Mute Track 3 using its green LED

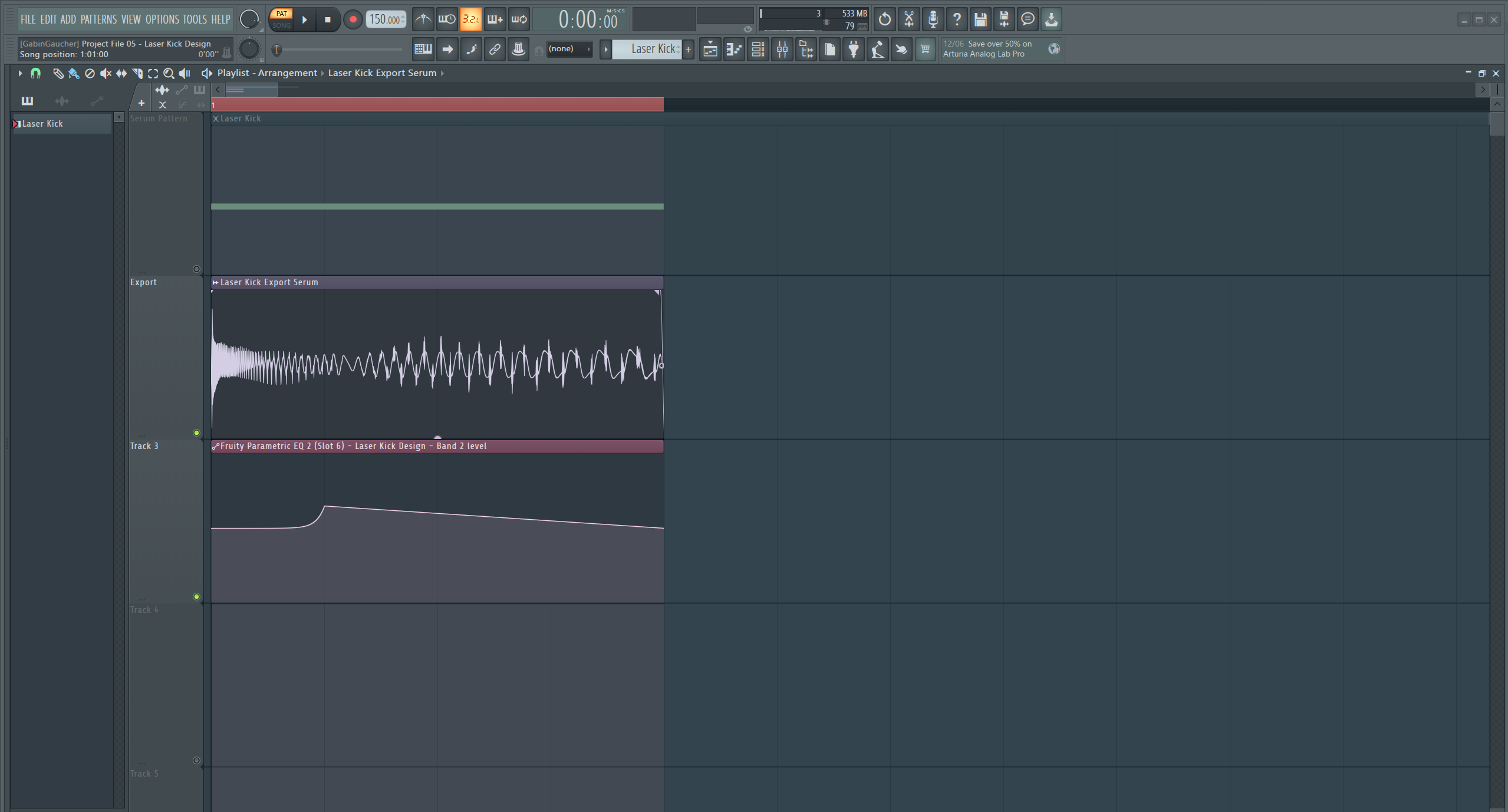click(x=196, y=596)
